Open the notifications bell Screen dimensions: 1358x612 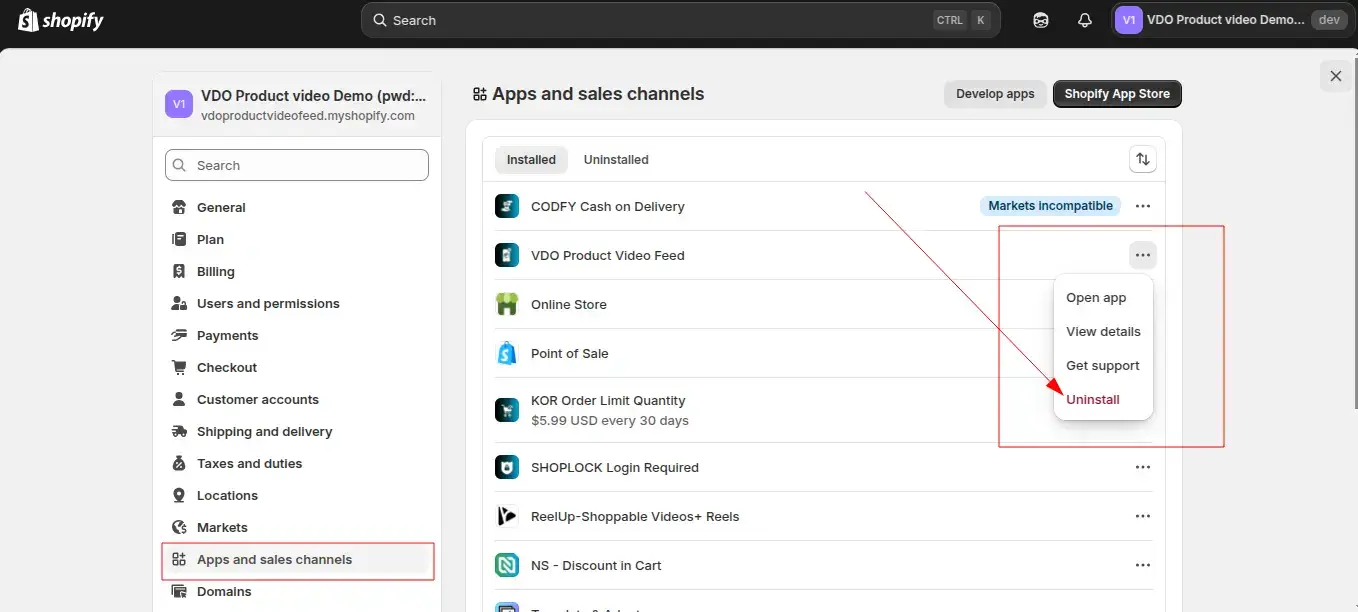[x=1085, y=20]
